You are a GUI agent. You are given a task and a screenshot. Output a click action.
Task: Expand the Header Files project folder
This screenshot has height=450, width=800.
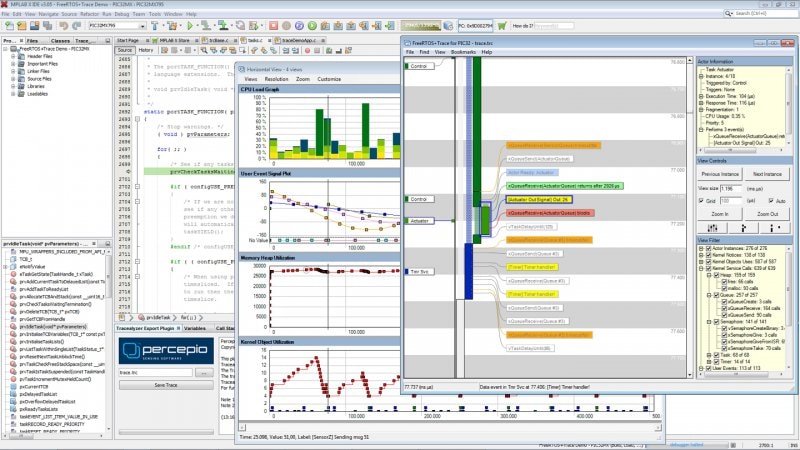[x=13, y=57]
